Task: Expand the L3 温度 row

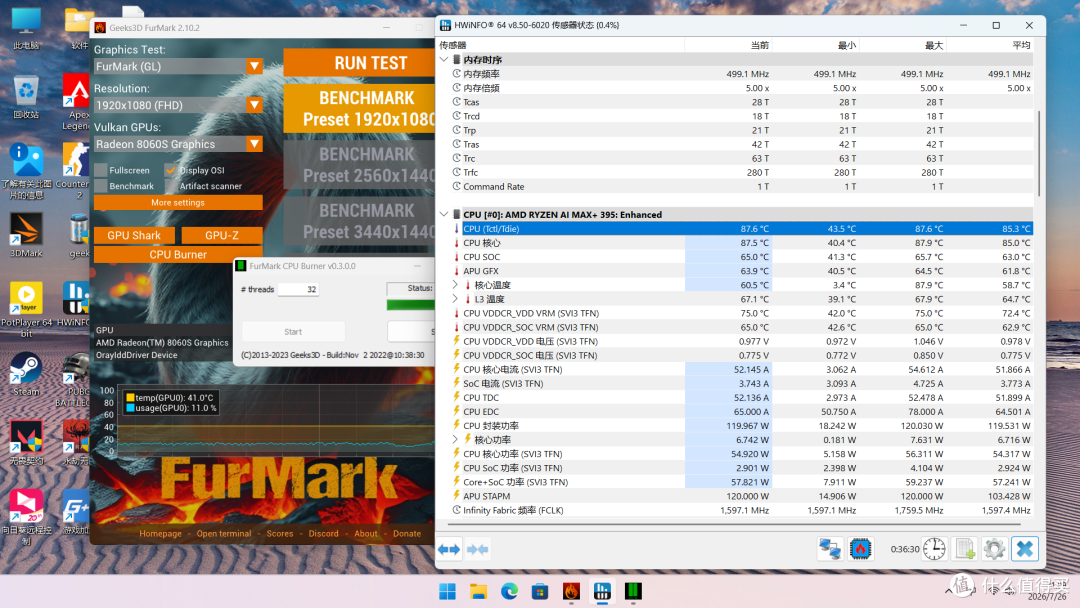Action: click(455, 299)
